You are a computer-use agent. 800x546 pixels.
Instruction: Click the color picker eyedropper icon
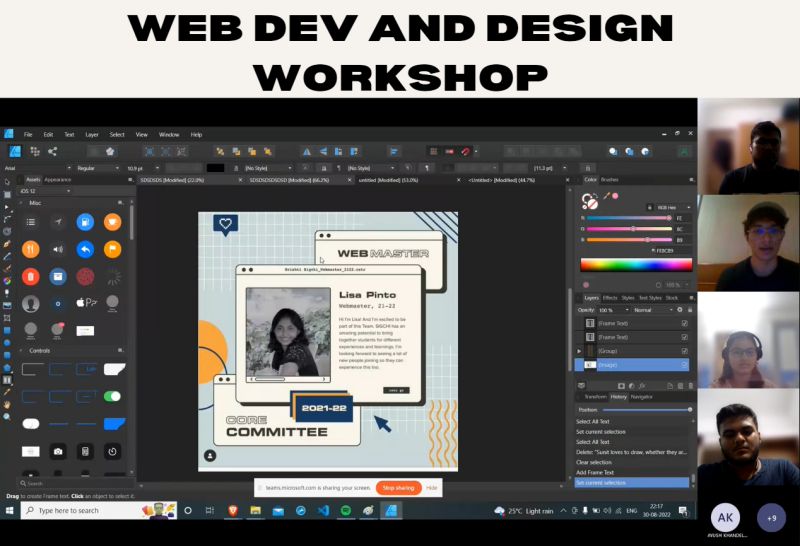pyautogui.click(x=606, y=195)
